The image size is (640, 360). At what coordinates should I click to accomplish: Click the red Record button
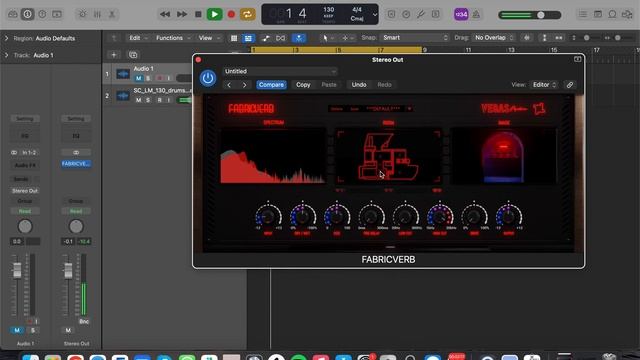pyautogui.click(x=231, y=14)
